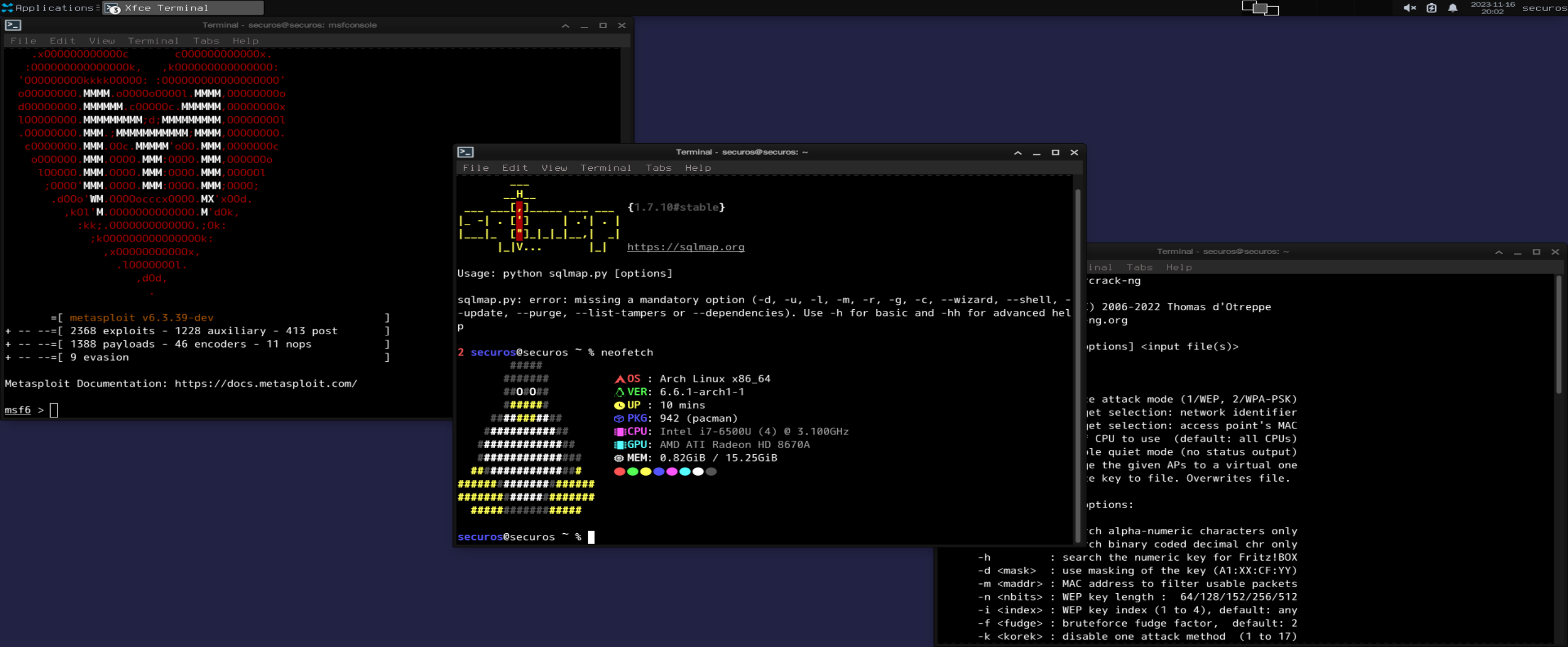Maximize the msfconsole terminal window
This screenshot has height=647, width=1568.
click(603, 25)
